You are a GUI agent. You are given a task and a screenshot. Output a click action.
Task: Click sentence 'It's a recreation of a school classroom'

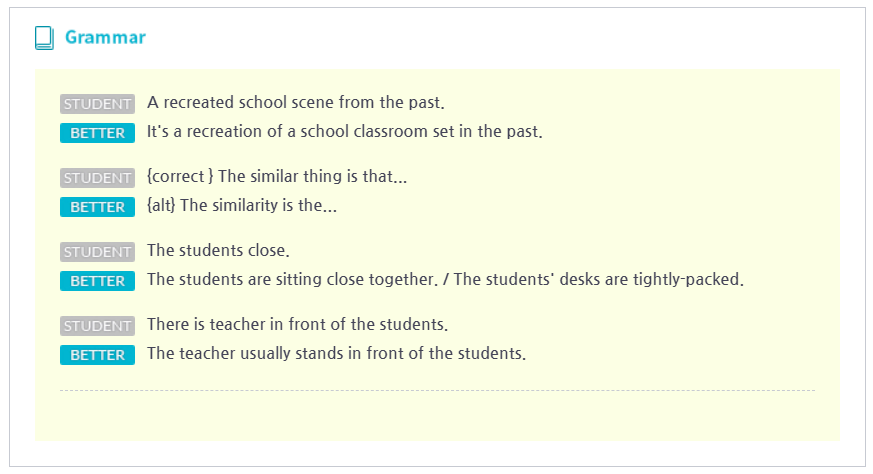click(x=345, y=131)
